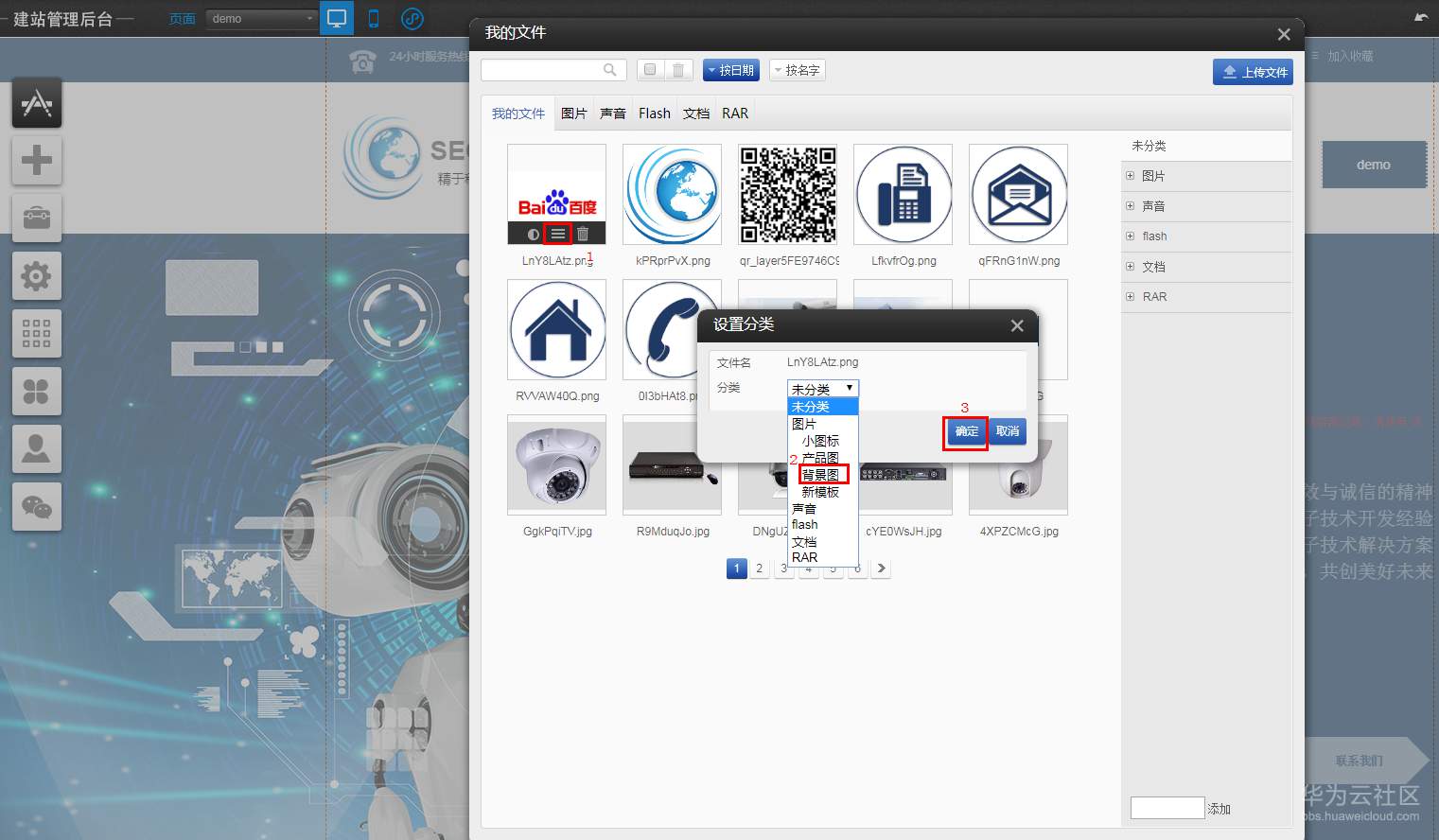The height and width of the screenshot is (840, 1439).
Task: Open the page selector dropdown showing demo
Action: [x=262, y=18]
